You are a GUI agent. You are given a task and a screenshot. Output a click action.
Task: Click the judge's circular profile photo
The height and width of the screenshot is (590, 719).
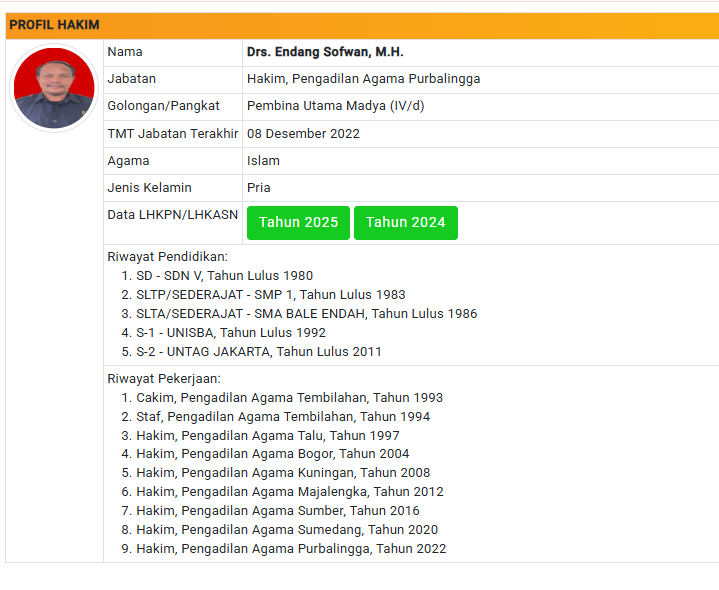click(54, 88)
